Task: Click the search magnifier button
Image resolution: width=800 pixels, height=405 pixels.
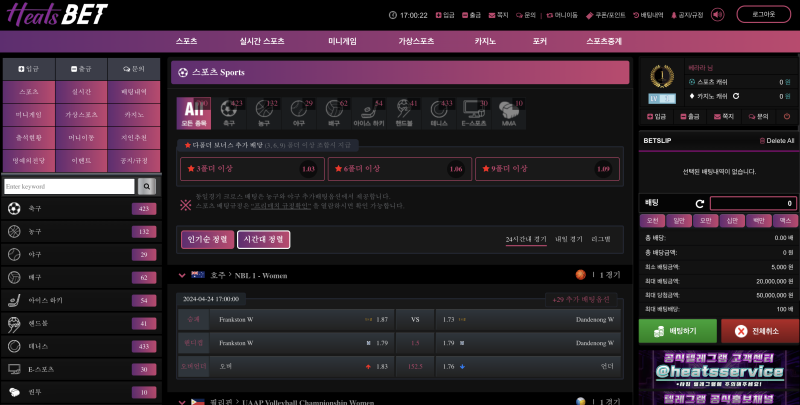Action: [147, 186]
